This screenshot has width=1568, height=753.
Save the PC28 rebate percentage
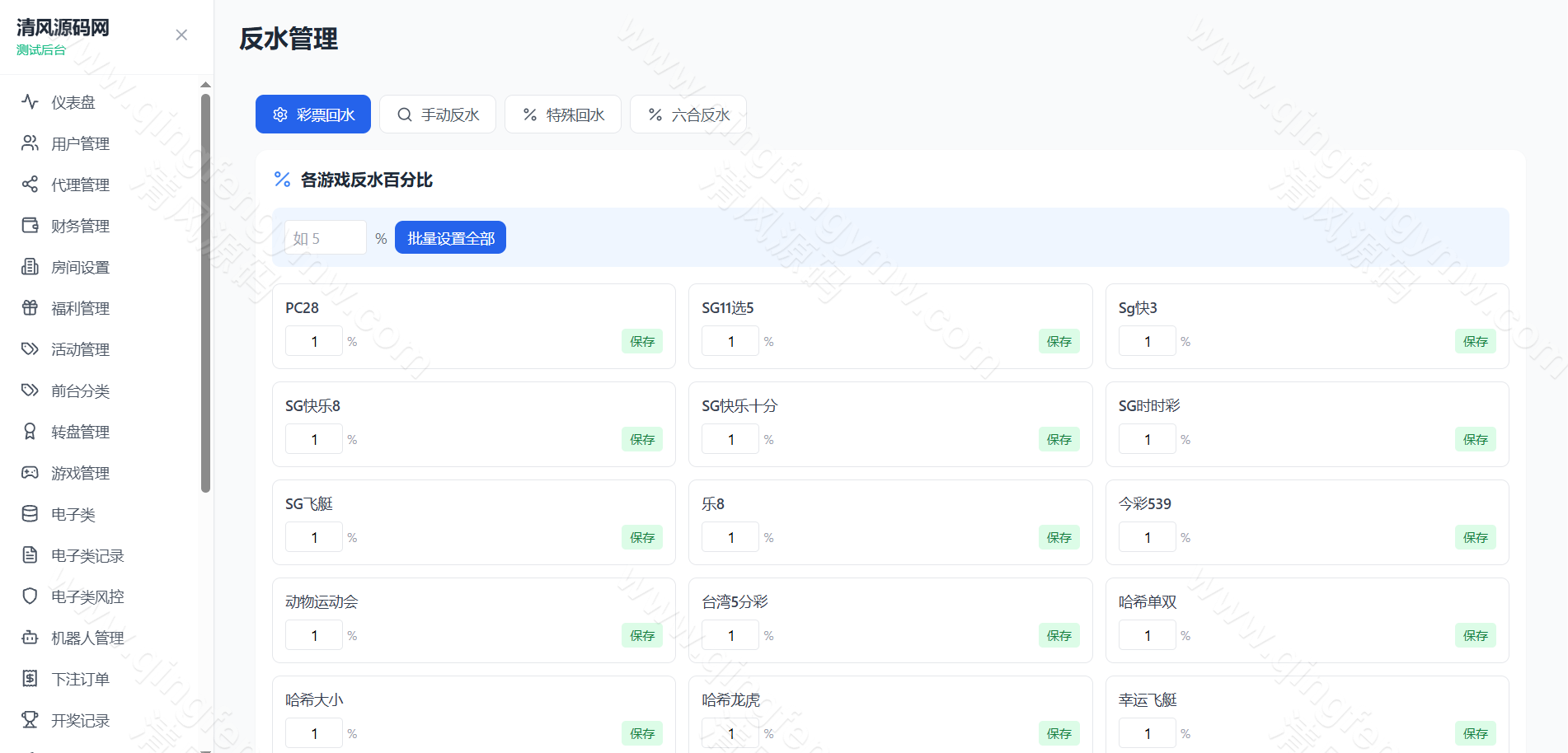(x=642, y=341)
